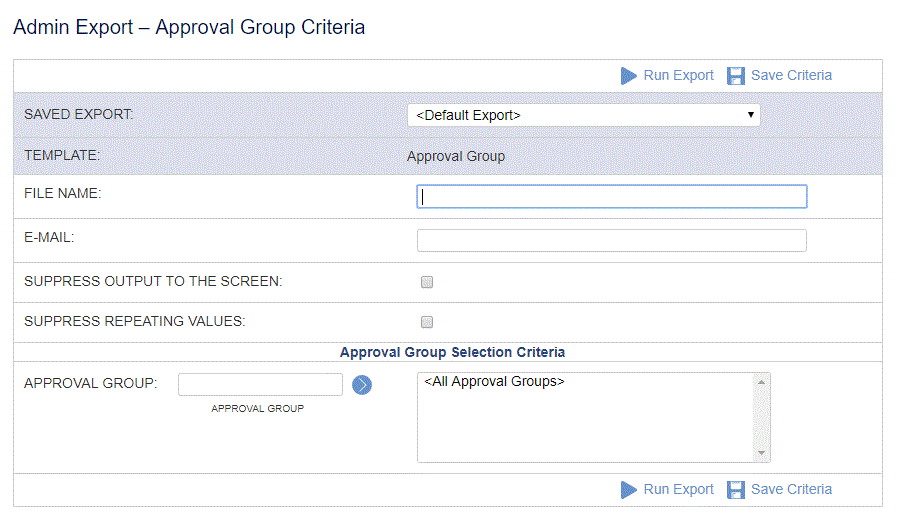This screenshot has width=899, height=522.
Task: Click the Template value Approval Group
Action: [456, 157]
